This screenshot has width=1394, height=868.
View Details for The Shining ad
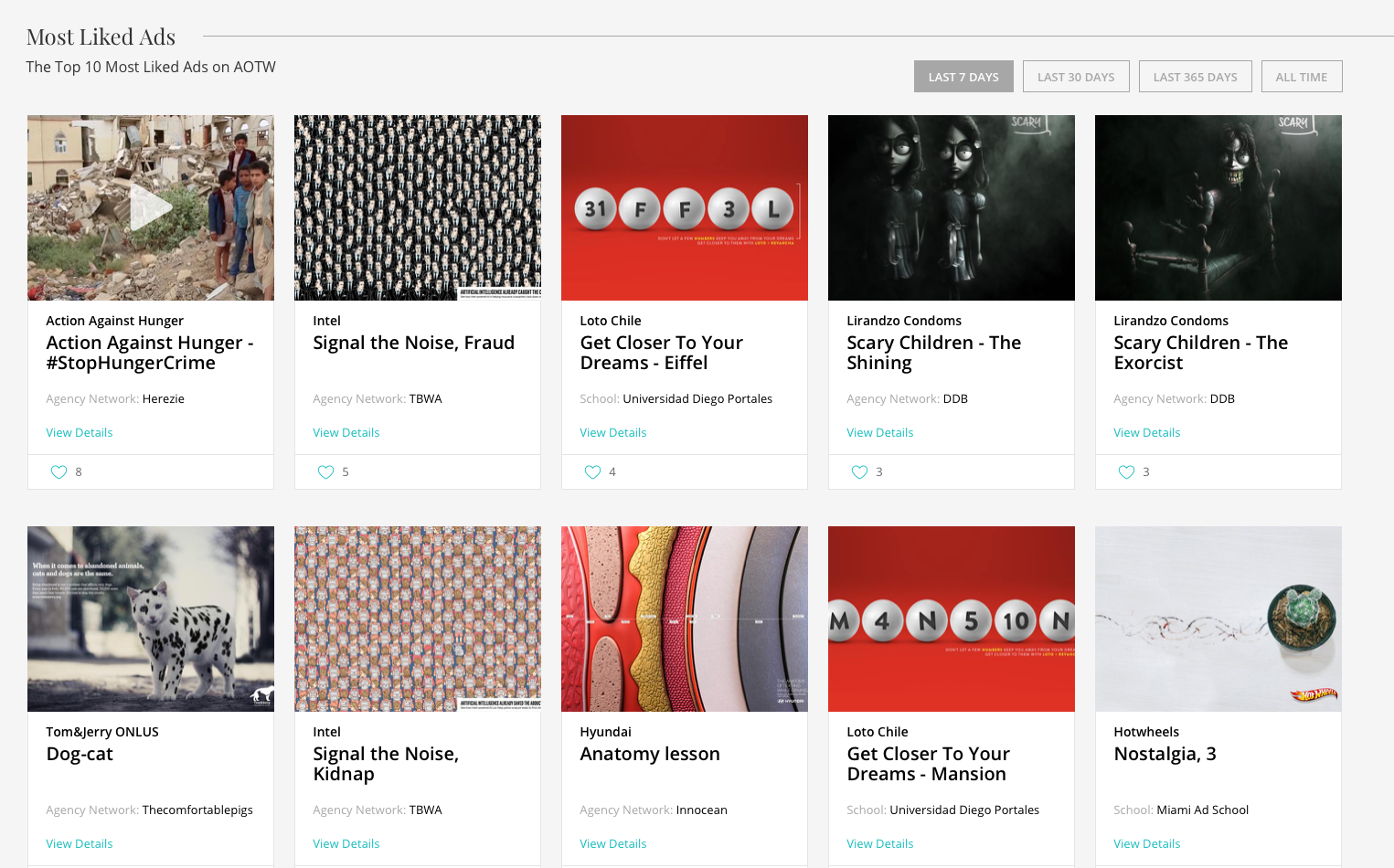tap(880, 432)
